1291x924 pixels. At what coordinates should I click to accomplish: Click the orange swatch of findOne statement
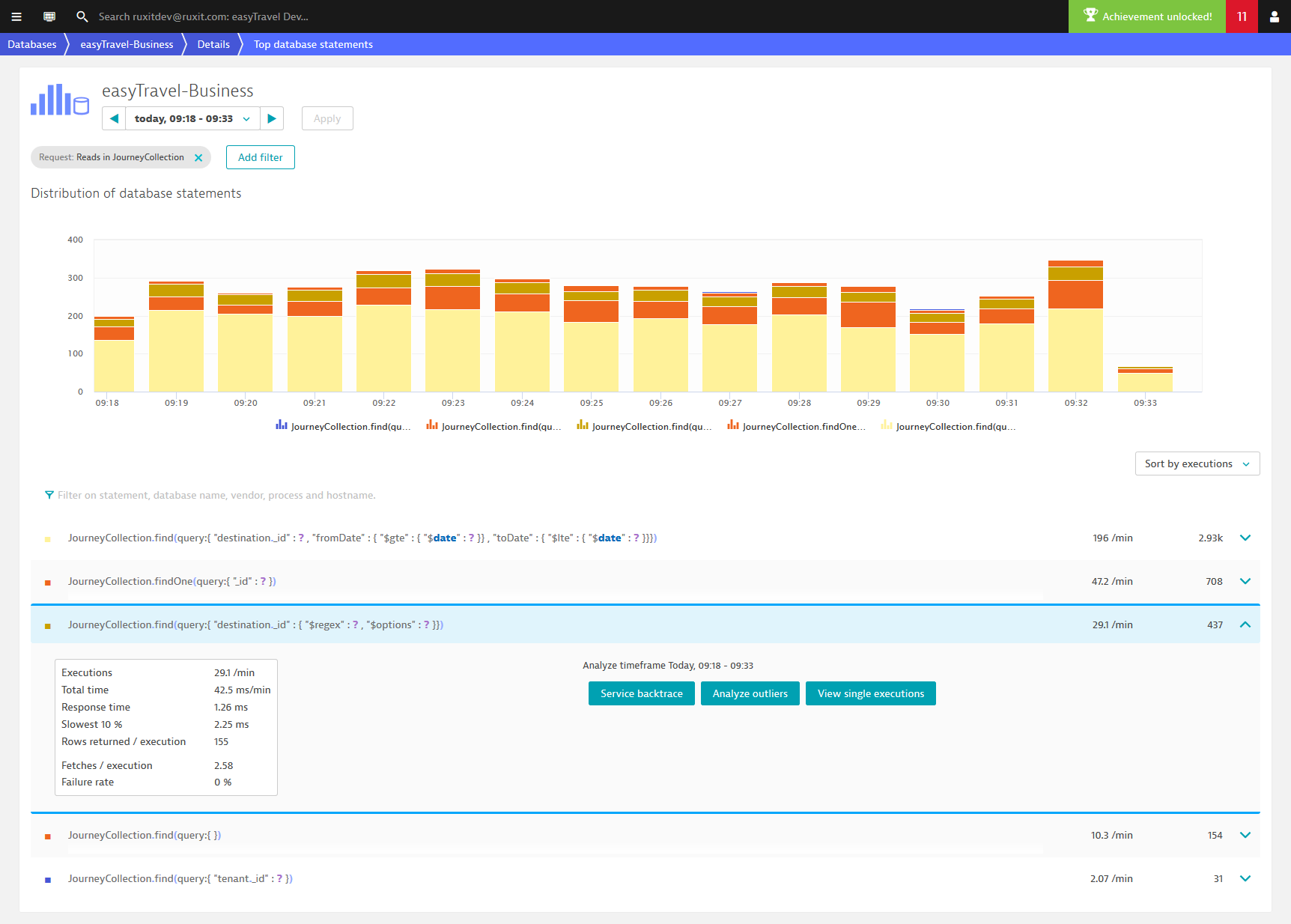pos(48,583)
